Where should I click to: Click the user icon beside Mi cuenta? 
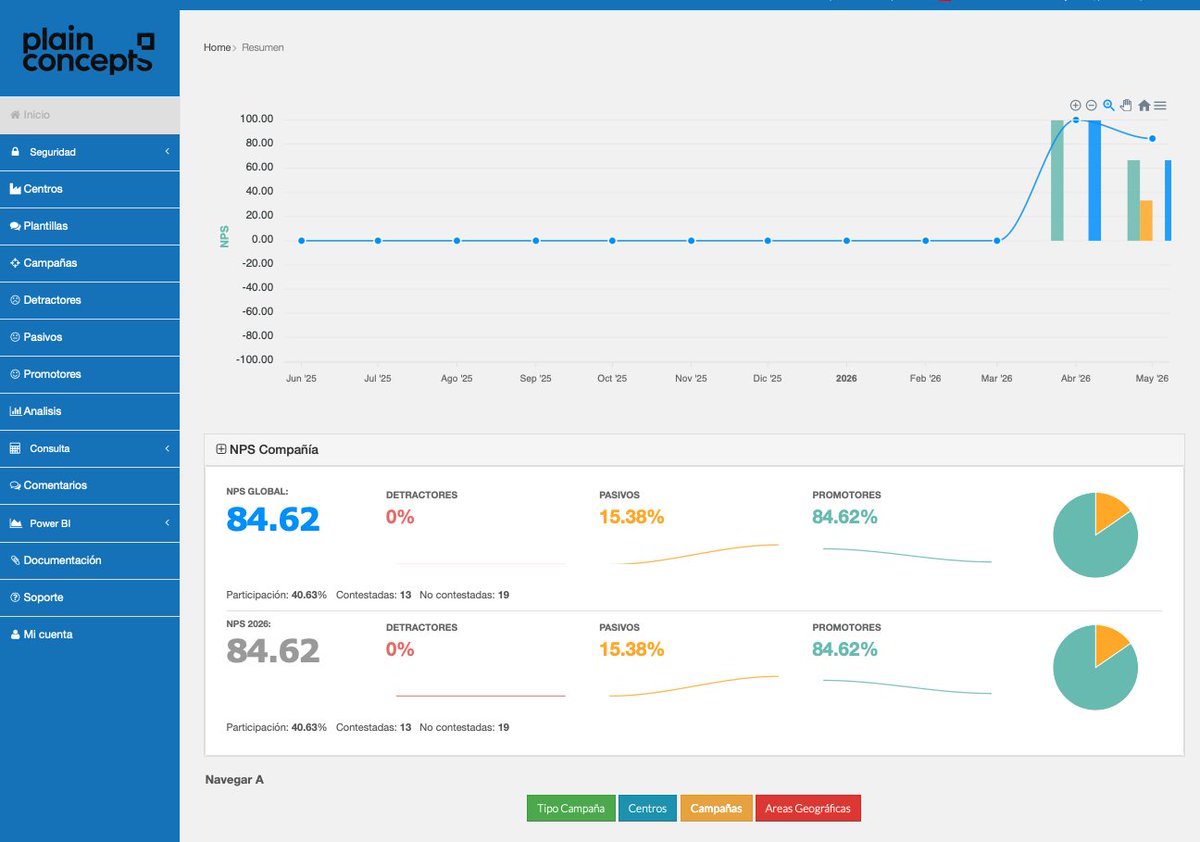pos(15,634)
